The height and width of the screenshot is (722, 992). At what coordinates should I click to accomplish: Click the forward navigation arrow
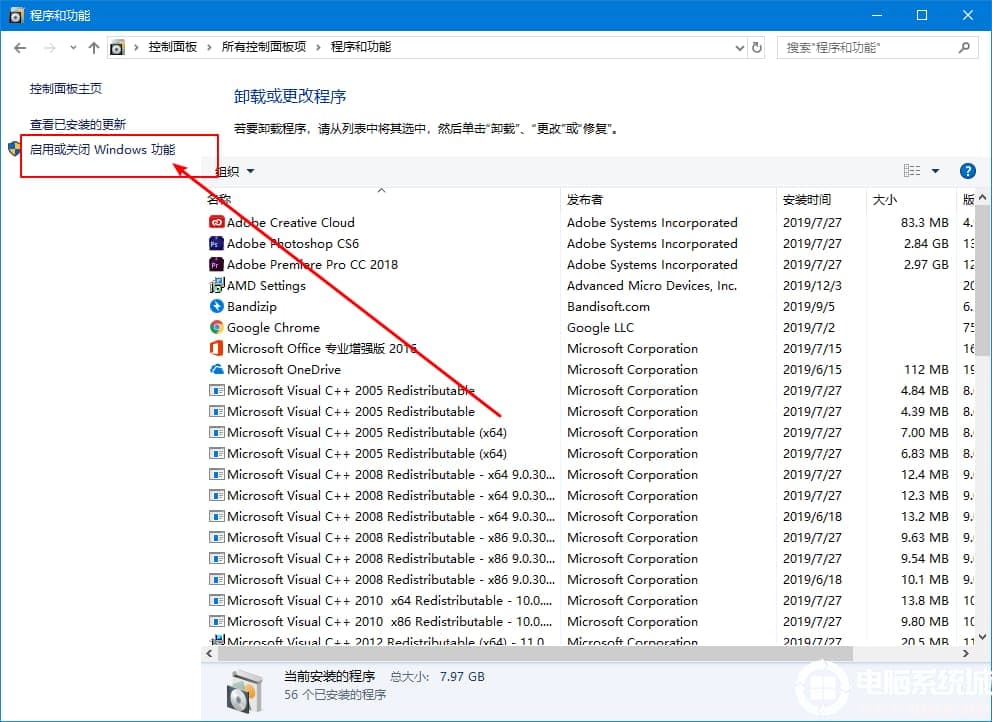(50, 47)
